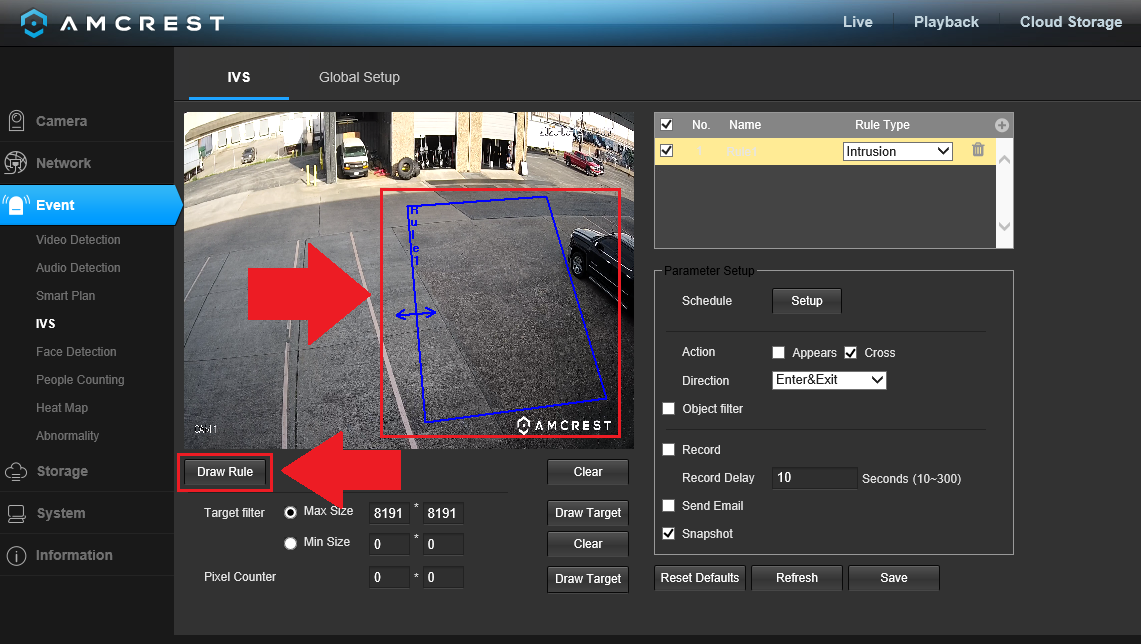Enable the Send Email checkbox
The width and height of the screenshot is (1141, 644).
click(x=669, y=506)
